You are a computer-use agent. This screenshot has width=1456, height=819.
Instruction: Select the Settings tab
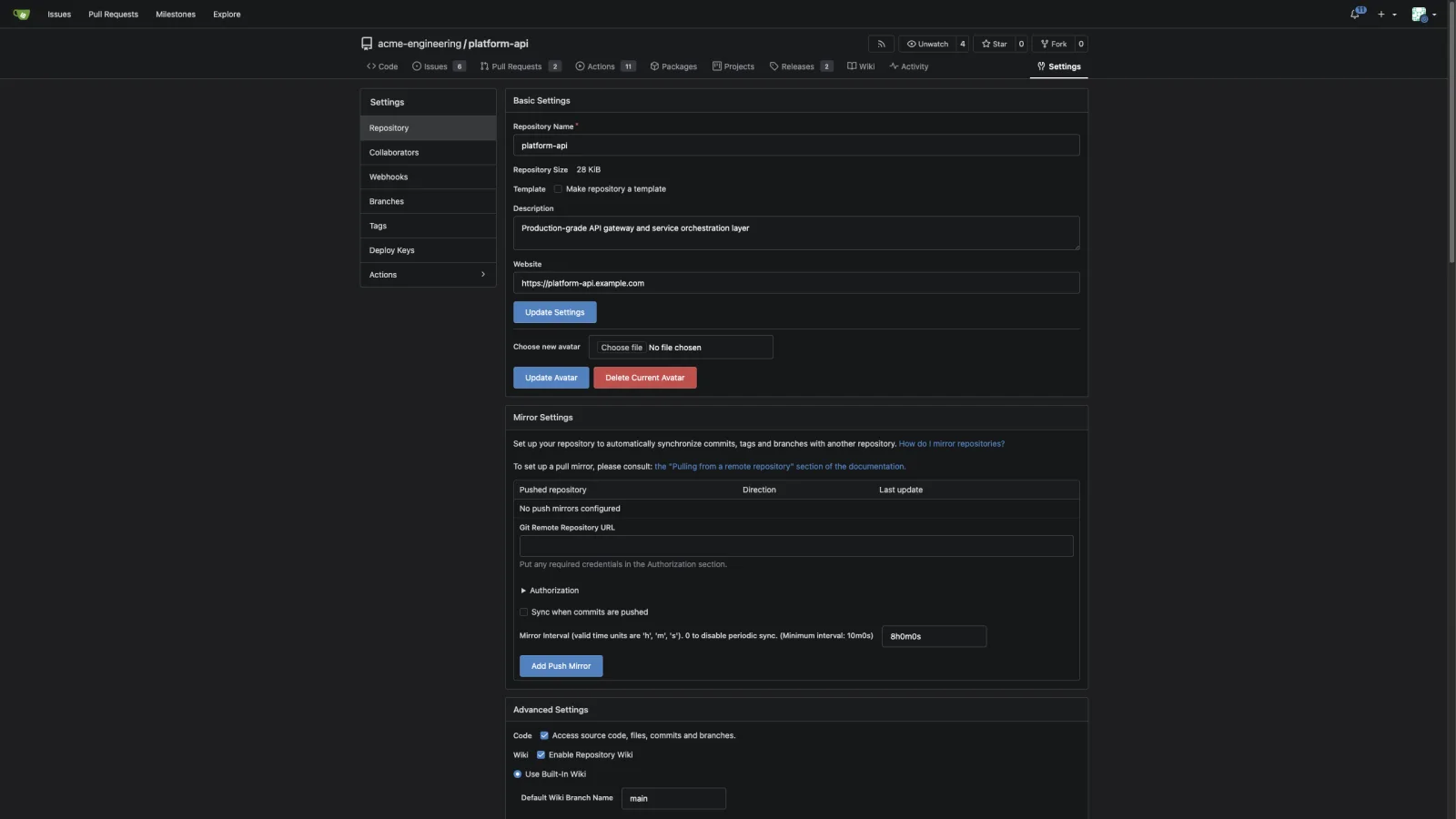(x=1059, y=66)
